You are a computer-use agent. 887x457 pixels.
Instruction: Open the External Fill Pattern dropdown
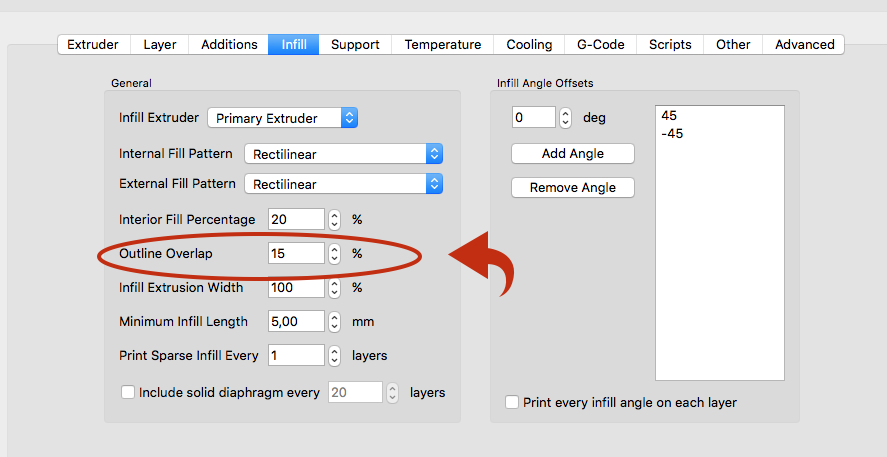[343, 184]
